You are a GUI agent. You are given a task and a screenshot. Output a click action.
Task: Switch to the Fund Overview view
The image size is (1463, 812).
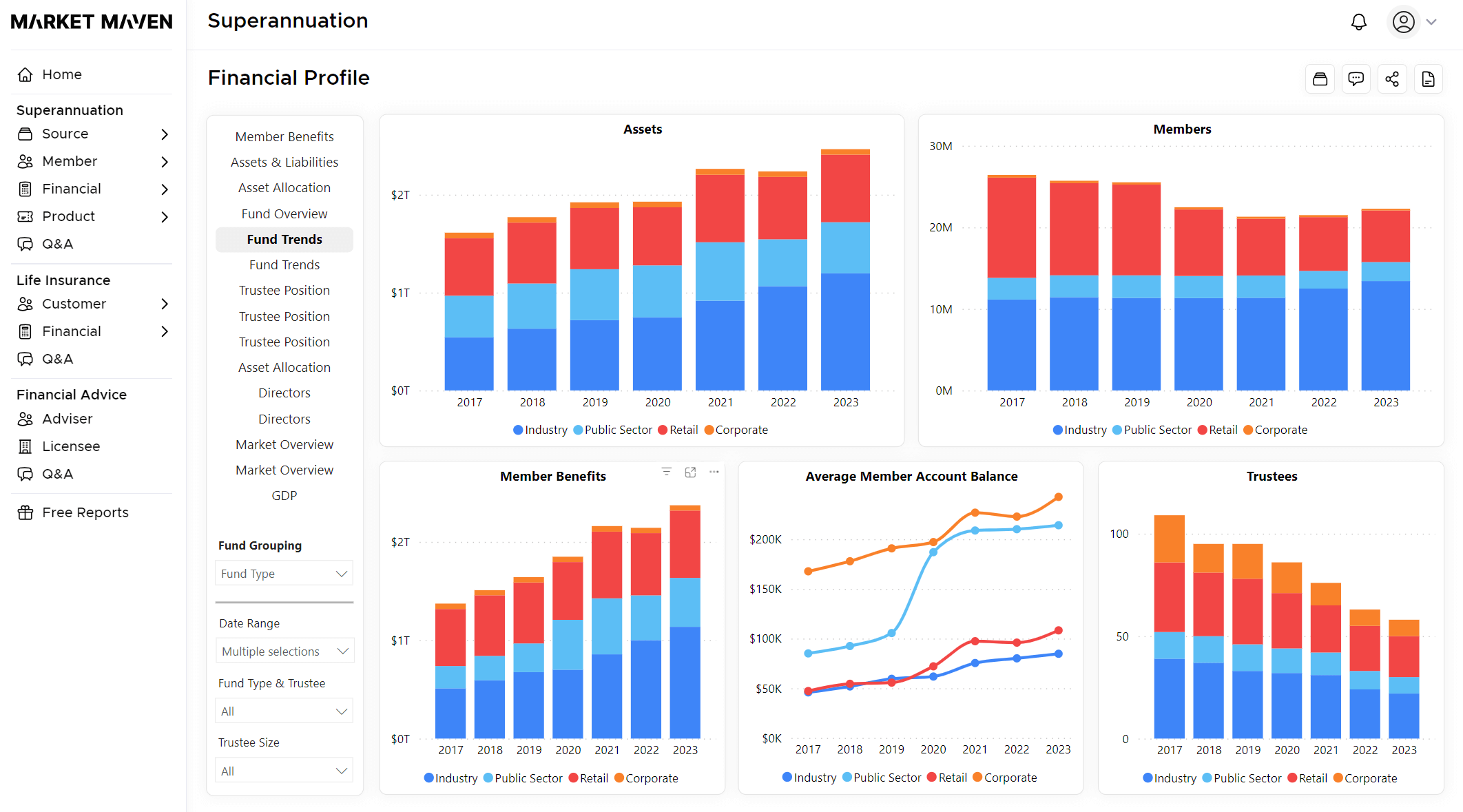284,214
